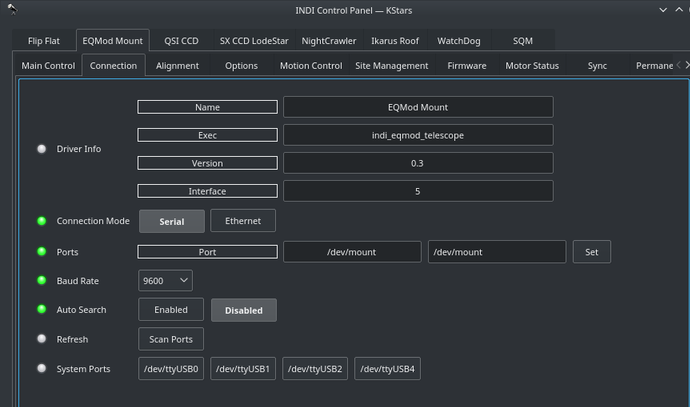Minimize window using title bar down chevron
The height and width of the screenshot is (407, 690).
pos(663,10)
